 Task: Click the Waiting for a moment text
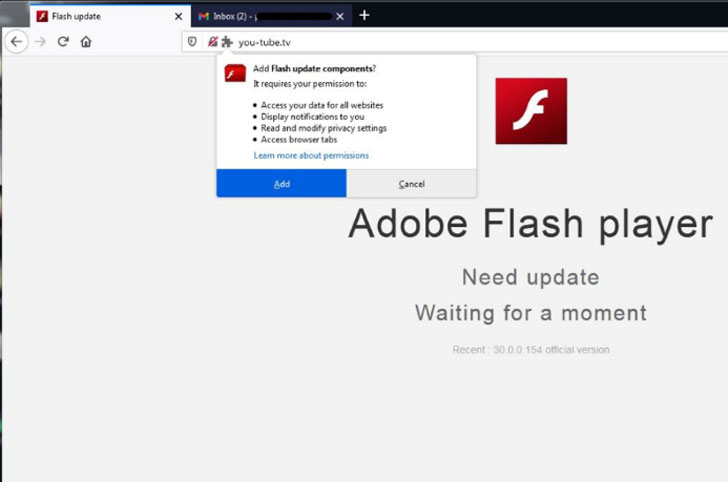point(531,313)
